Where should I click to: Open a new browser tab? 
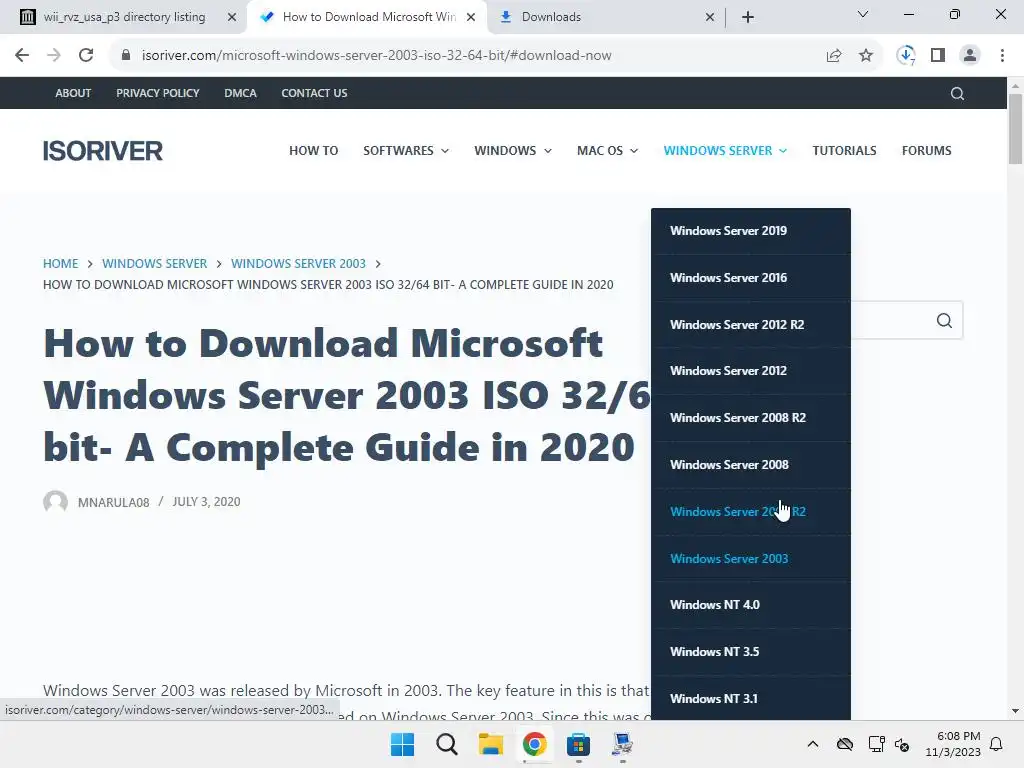click(x=748, y=17)
